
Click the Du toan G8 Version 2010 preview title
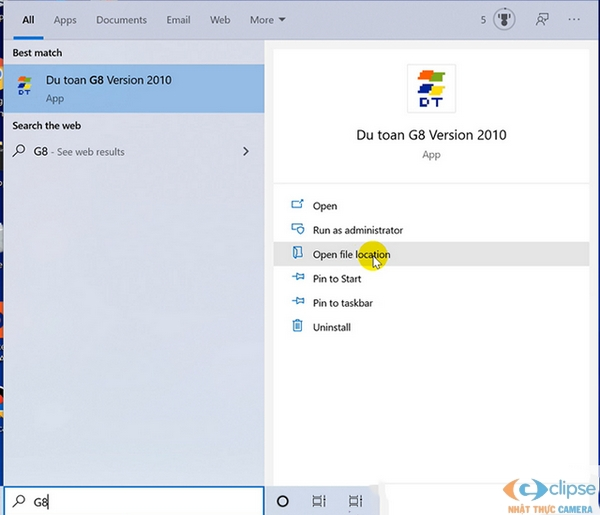431,135
